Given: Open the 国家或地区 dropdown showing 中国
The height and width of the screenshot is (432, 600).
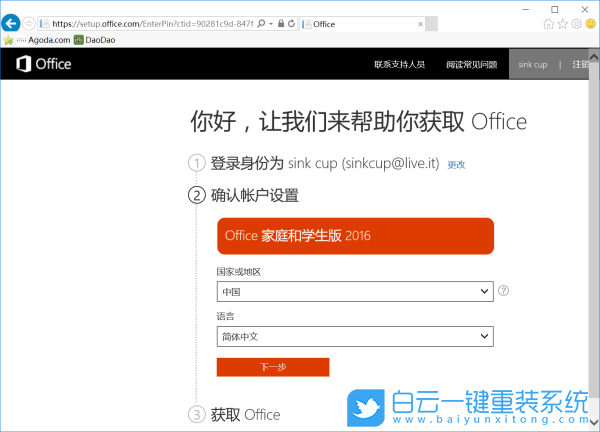Looking at the screenshot, I should 355,292.
